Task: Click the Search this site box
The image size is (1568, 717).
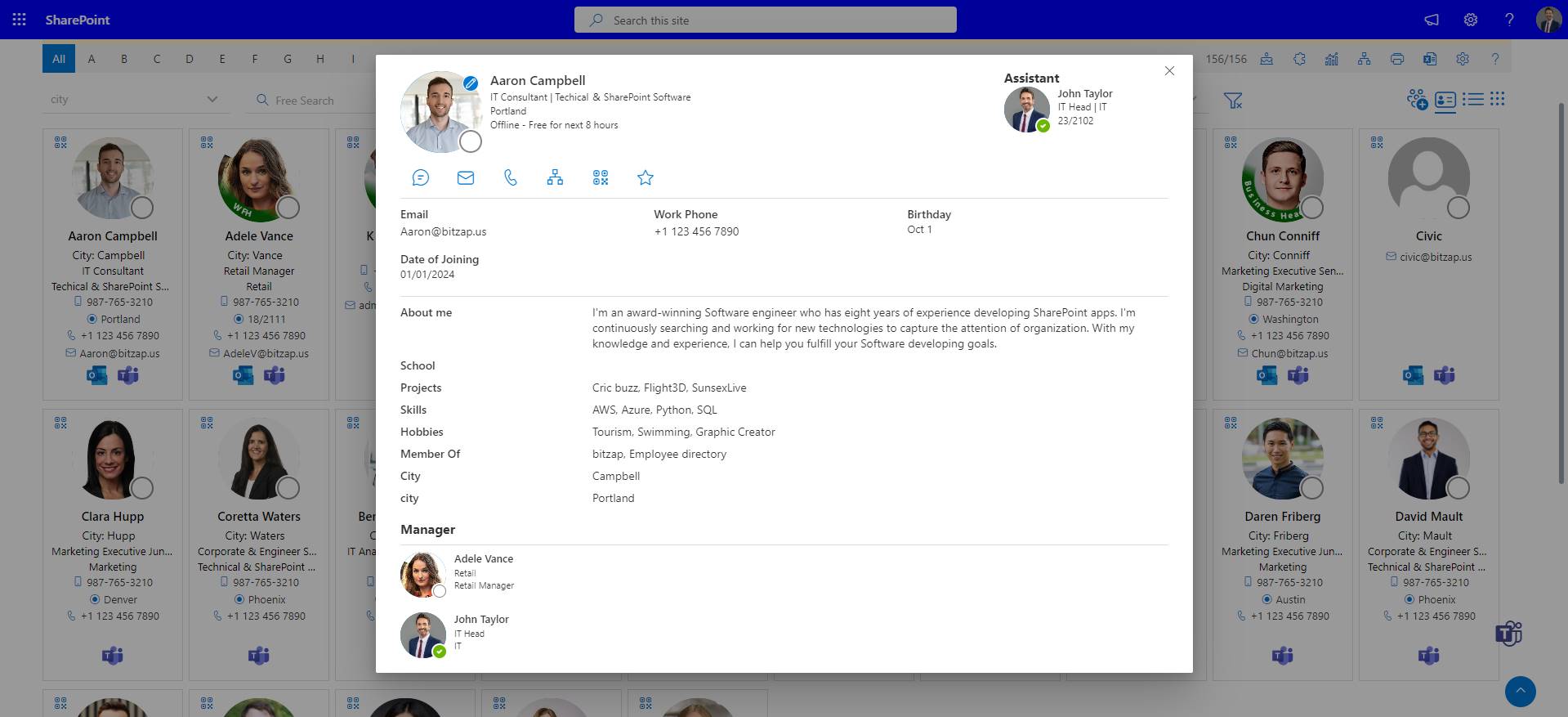Action: [766, 20]
